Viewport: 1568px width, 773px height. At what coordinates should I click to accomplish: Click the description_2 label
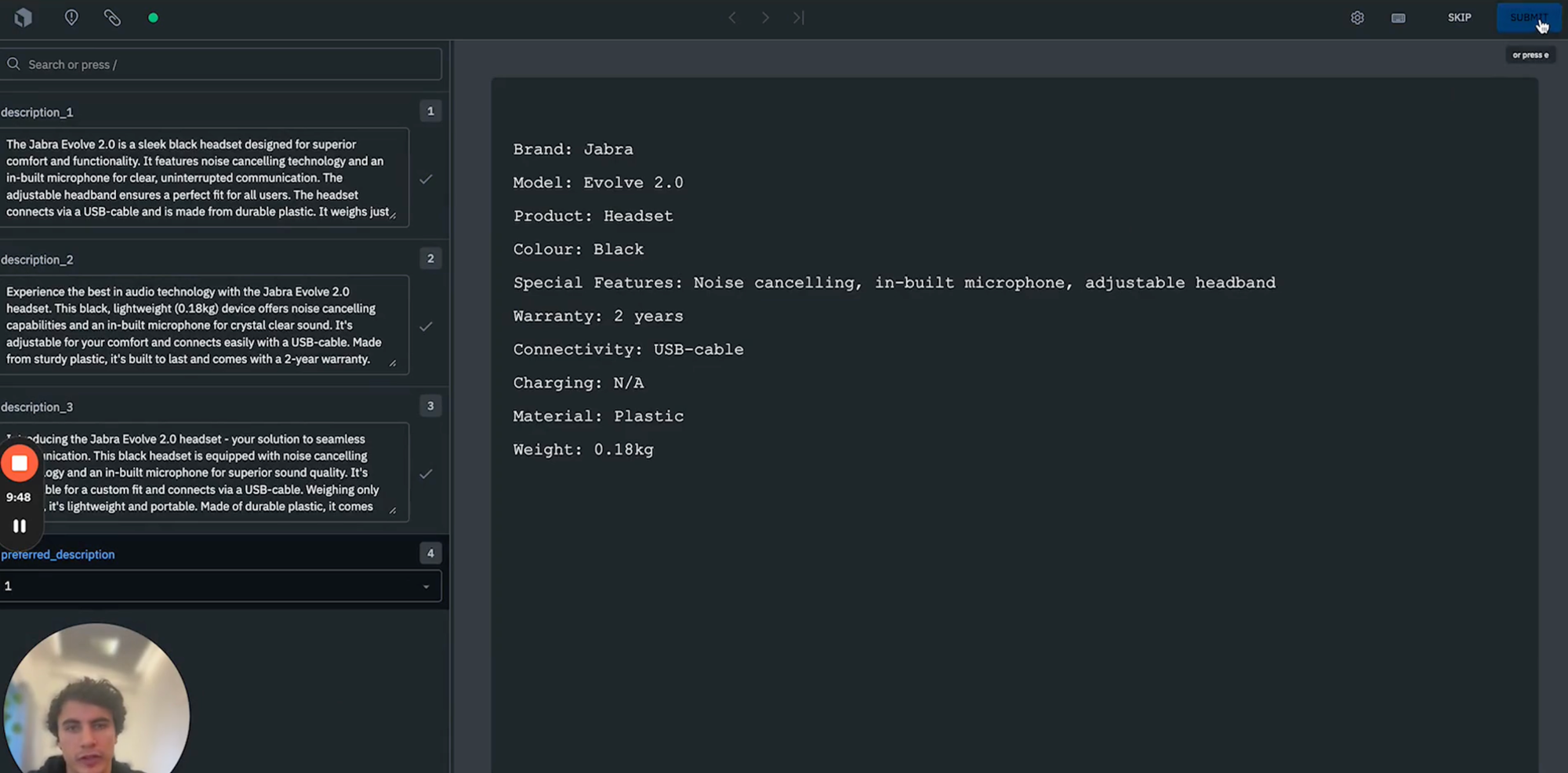click(x=37, y=259)
